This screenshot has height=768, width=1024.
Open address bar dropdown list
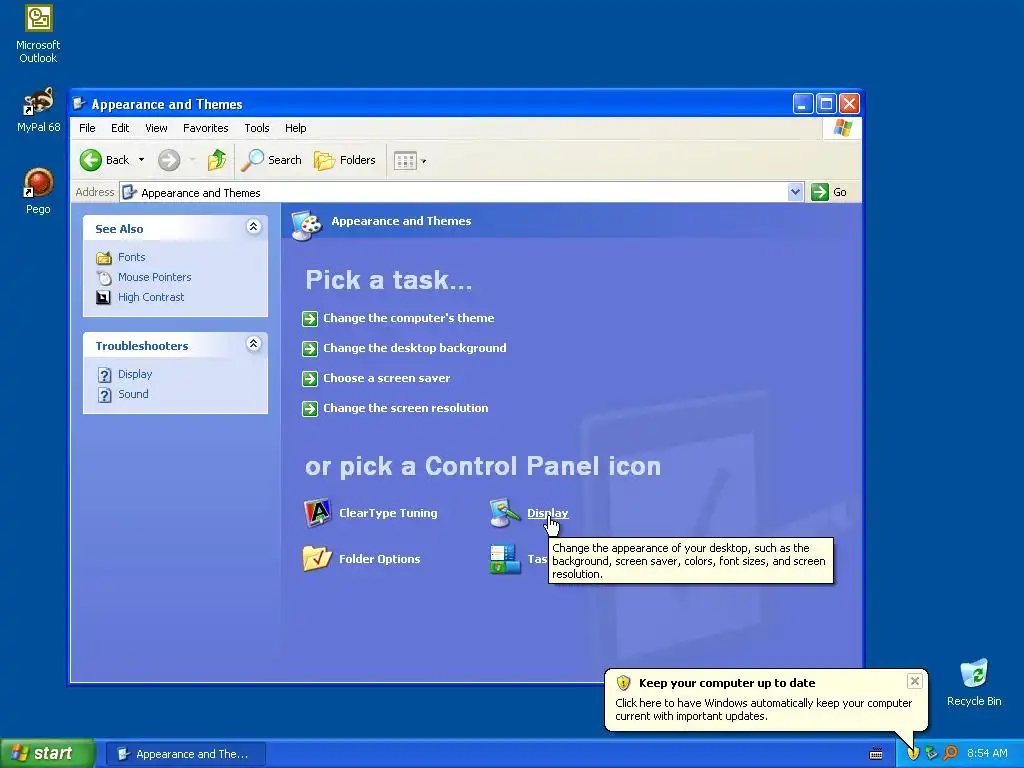[x=795, y=192]
